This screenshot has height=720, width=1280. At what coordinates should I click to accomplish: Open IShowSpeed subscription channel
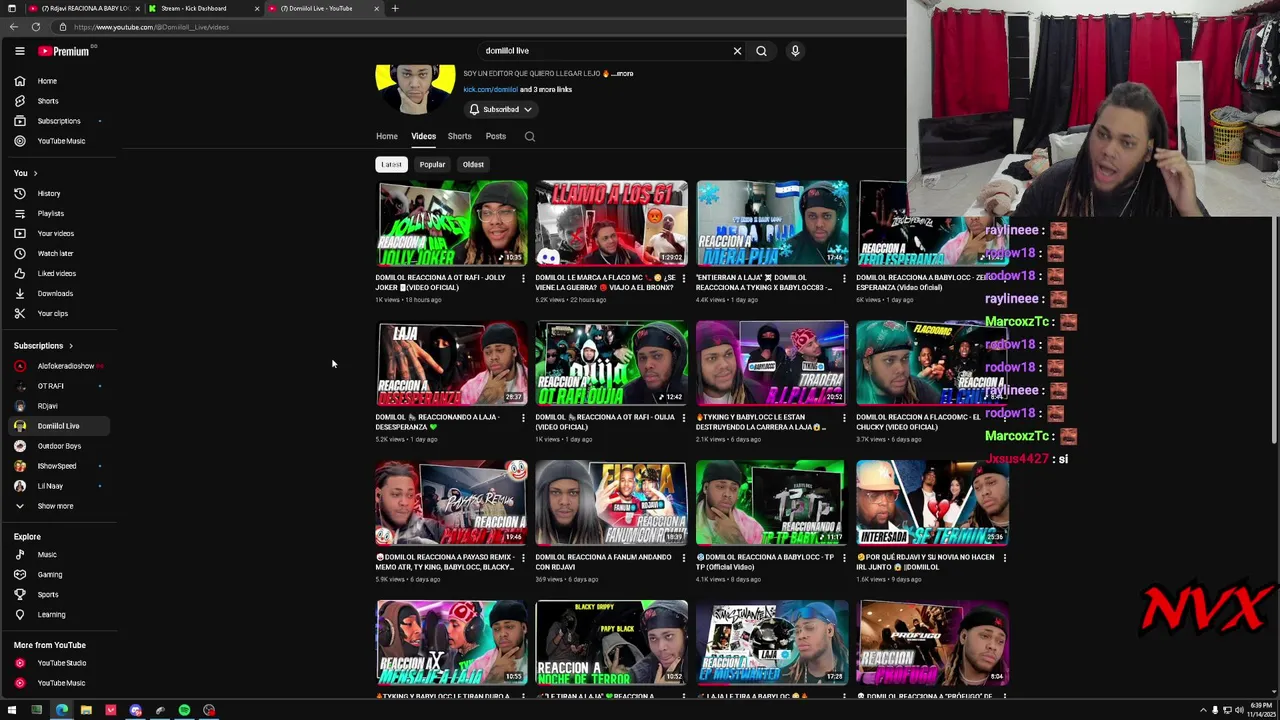point(56,466)
